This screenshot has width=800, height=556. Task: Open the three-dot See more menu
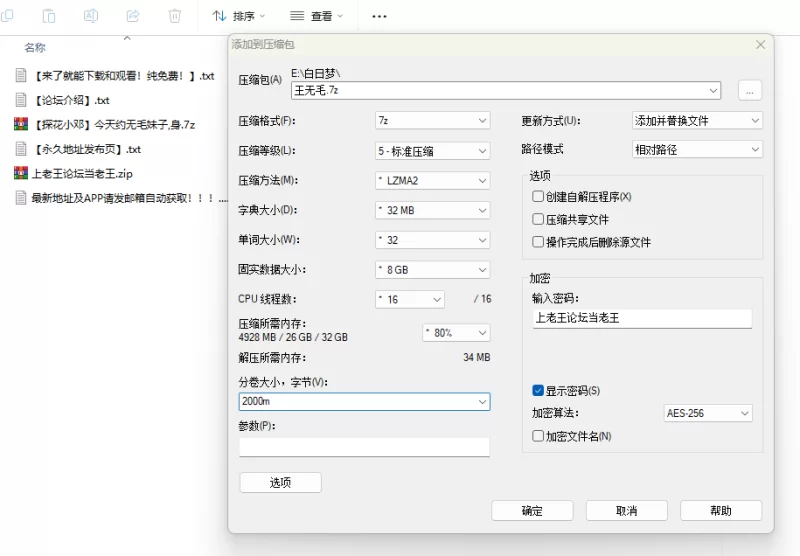[379, 16]
